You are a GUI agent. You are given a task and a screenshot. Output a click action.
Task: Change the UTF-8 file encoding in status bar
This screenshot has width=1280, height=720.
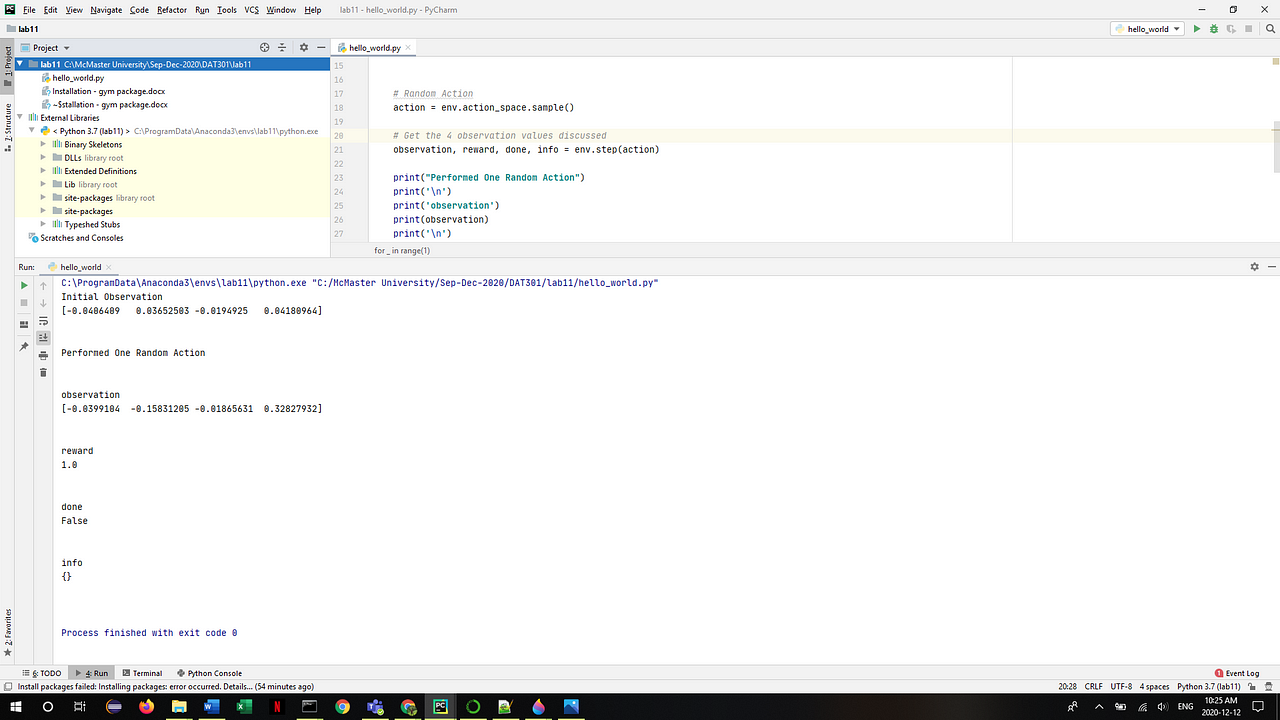click(1122, 686)
